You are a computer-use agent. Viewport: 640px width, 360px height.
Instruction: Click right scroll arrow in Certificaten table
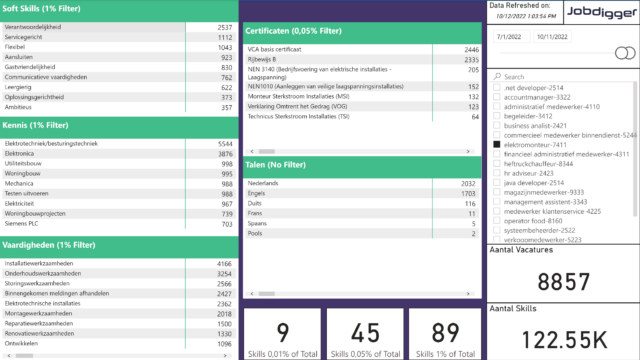468,151
